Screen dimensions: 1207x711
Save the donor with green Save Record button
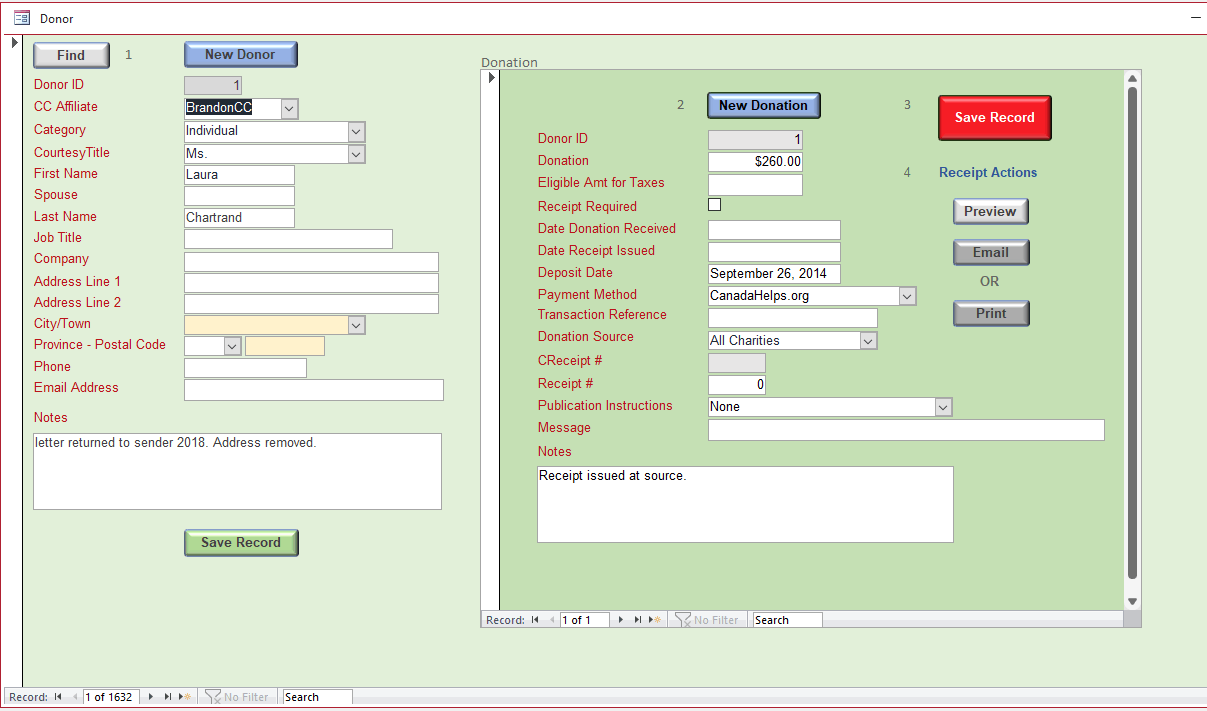(241, 543)
